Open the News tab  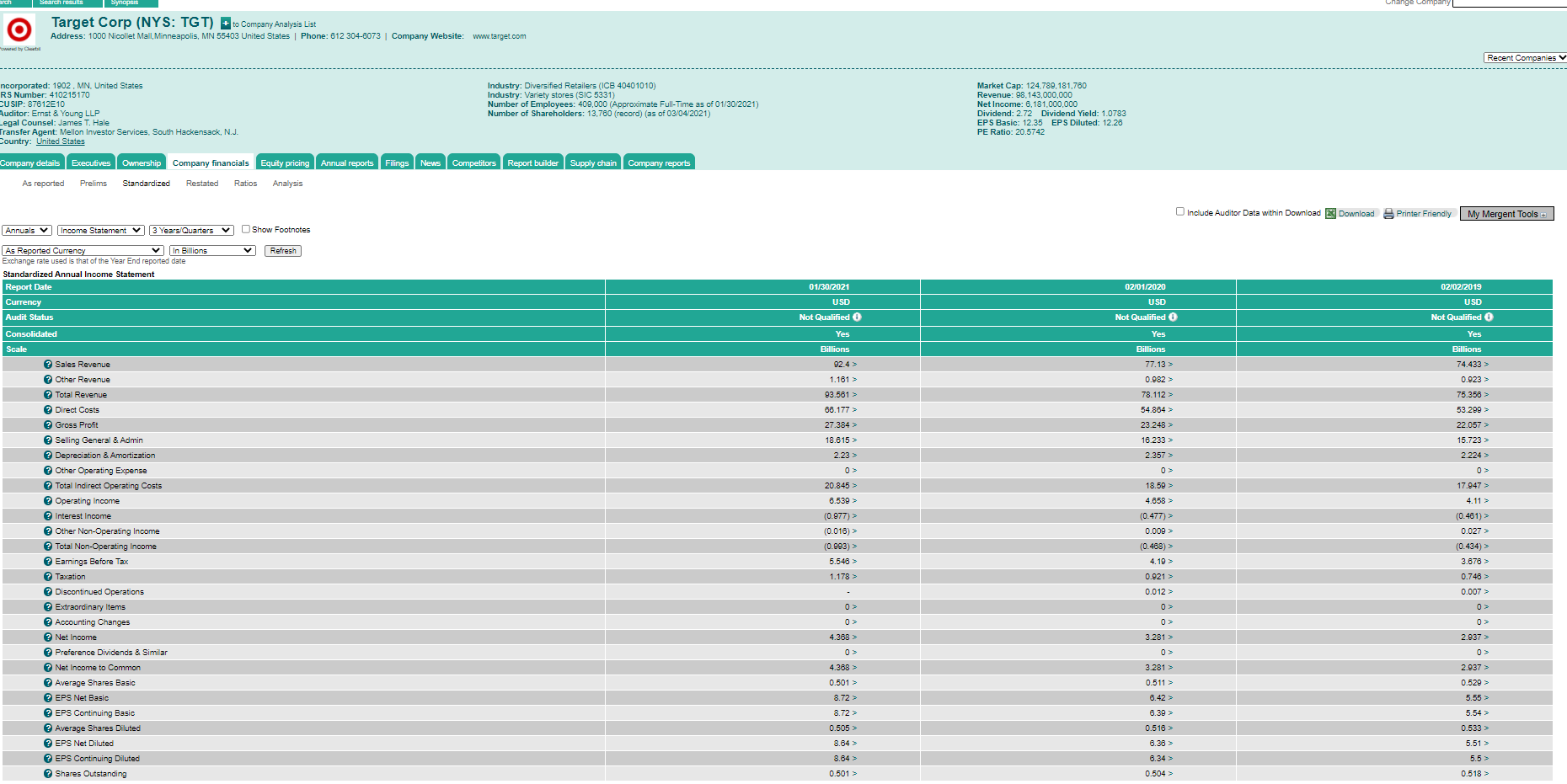(x=431, y=163)
